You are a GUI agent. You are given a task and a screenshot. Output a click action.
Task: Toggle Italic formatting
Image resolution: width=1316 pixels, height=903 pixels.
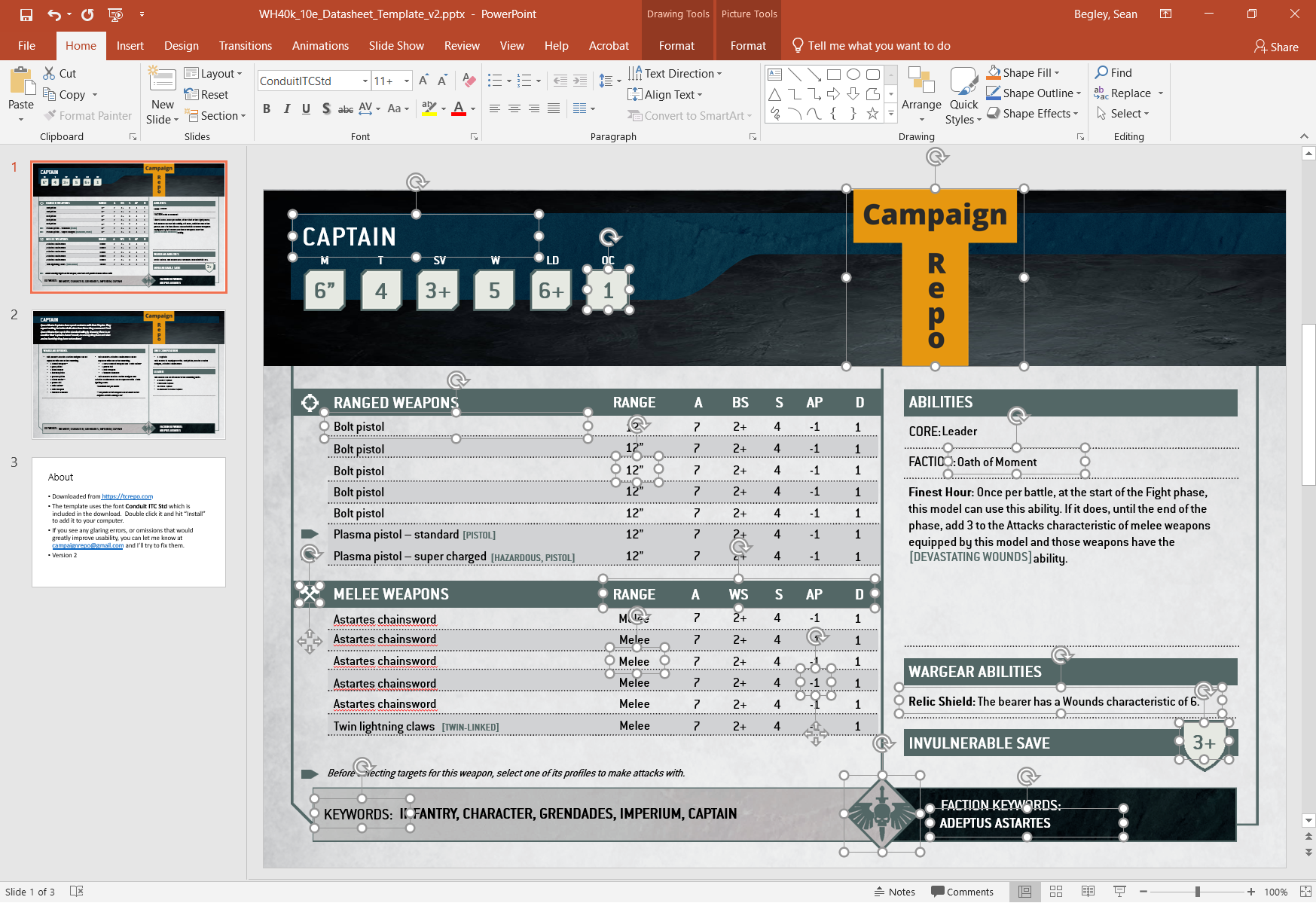coord(286,108)
